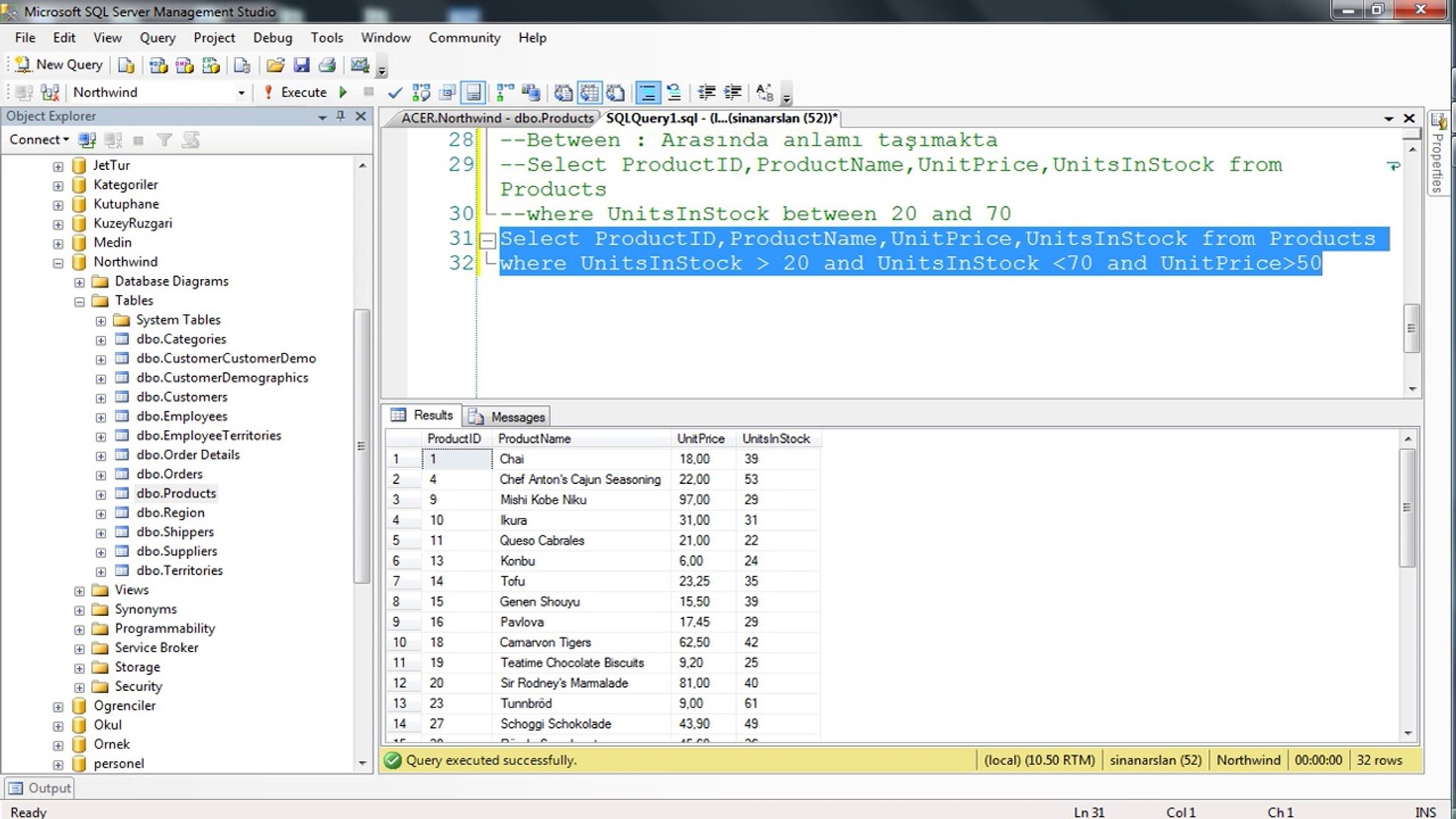Decrease the line indent
Screen dimensions: 1456x819
coord(706,93)
